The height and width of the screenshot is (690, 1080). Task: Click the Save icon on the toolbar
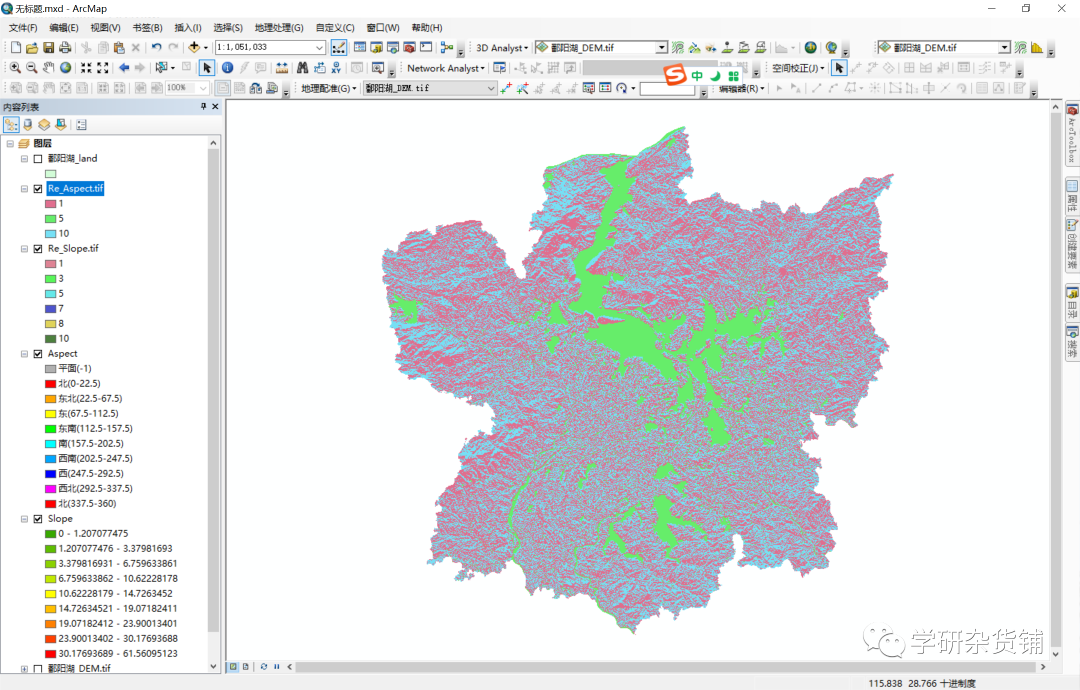pos(47,46)
